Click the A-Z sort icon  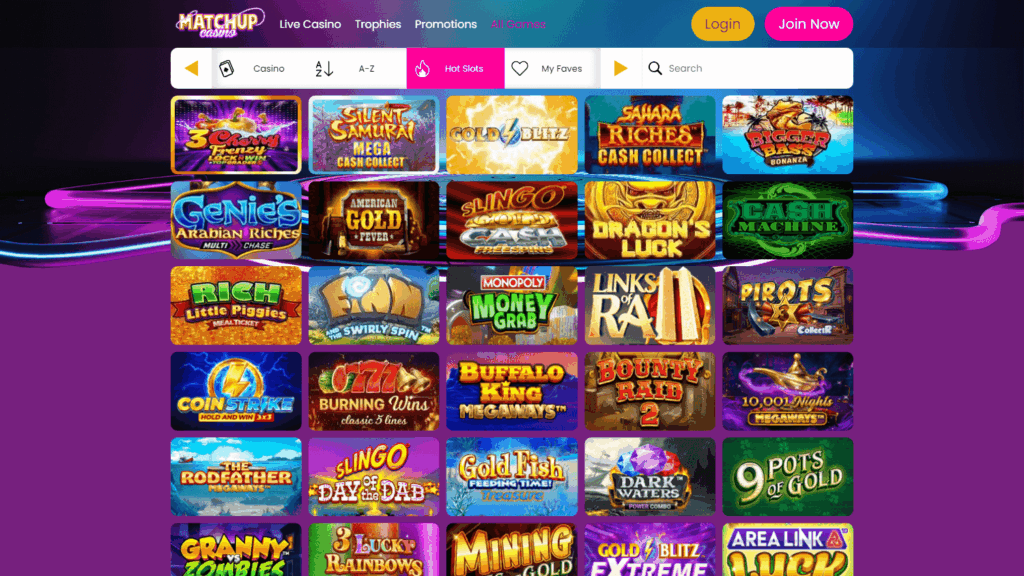pyautogui.click(x=324, y=68)
